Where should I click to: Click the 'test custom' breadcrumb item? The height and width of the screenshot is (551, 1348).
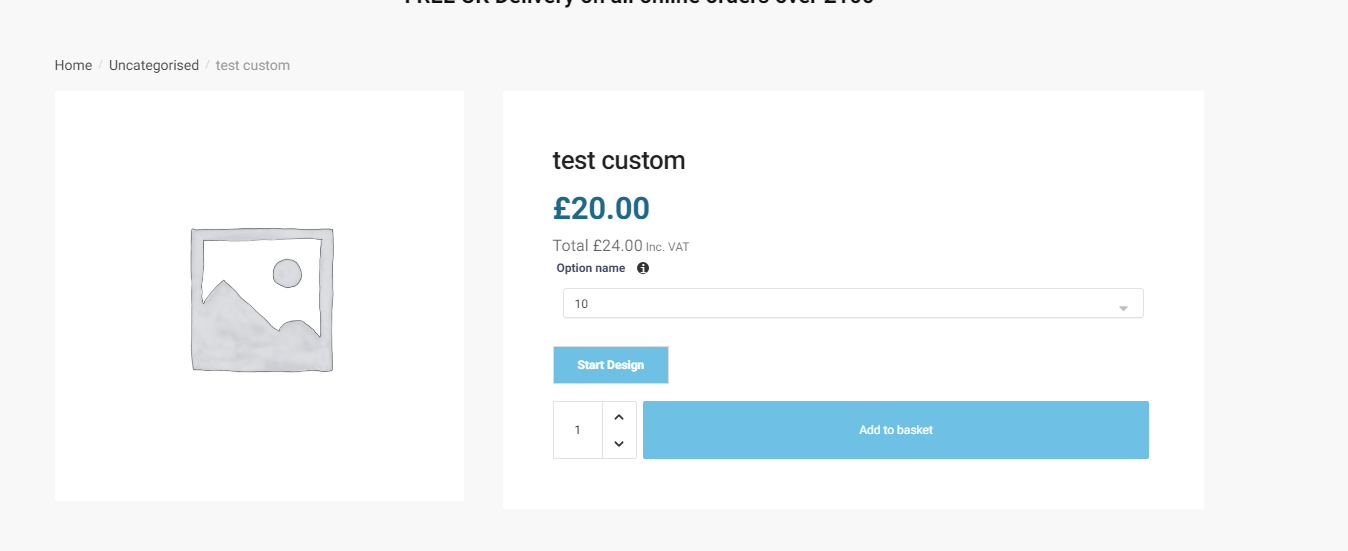(253, 65)
